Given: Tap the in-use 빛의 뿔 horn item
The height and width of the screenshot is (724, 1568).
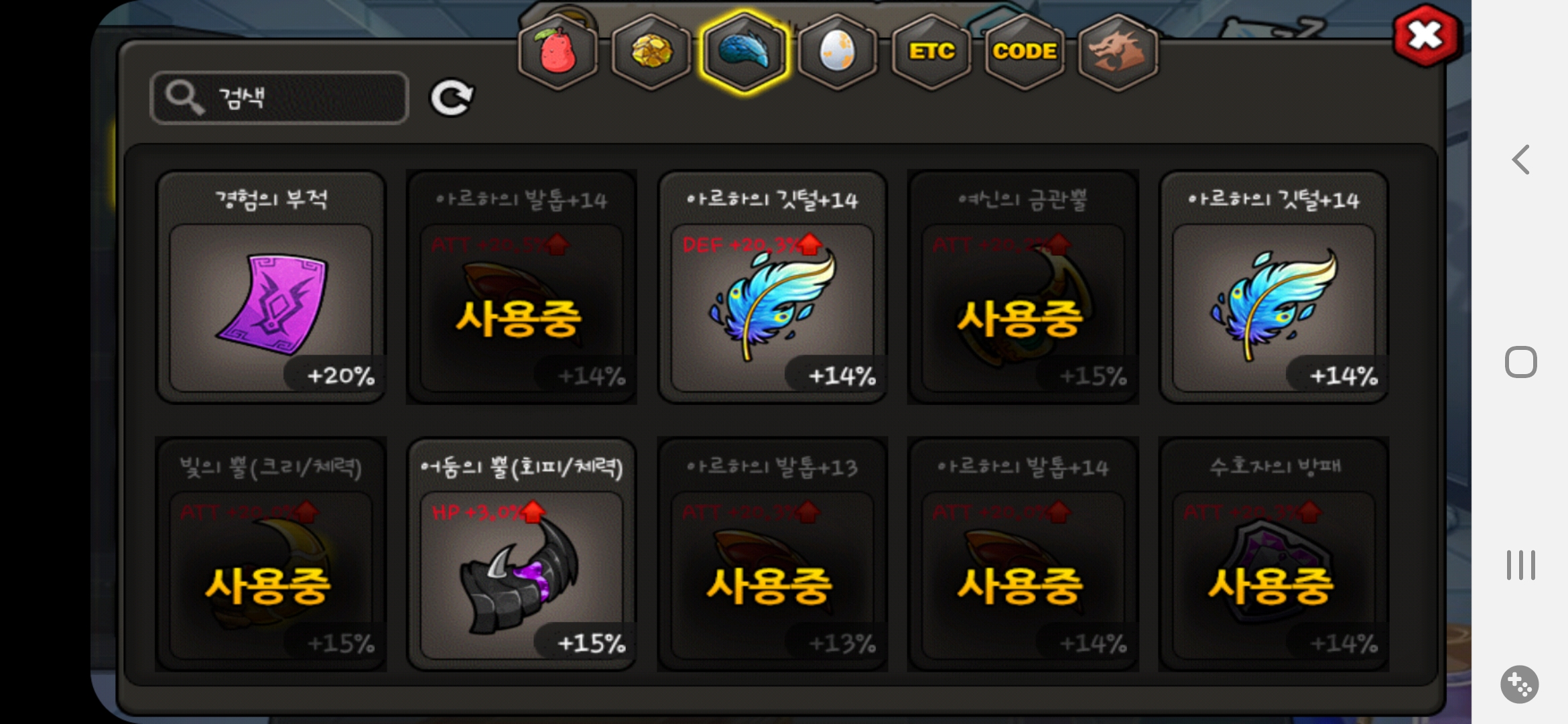Looking at the screenshot, I should [x=271, y=554].
